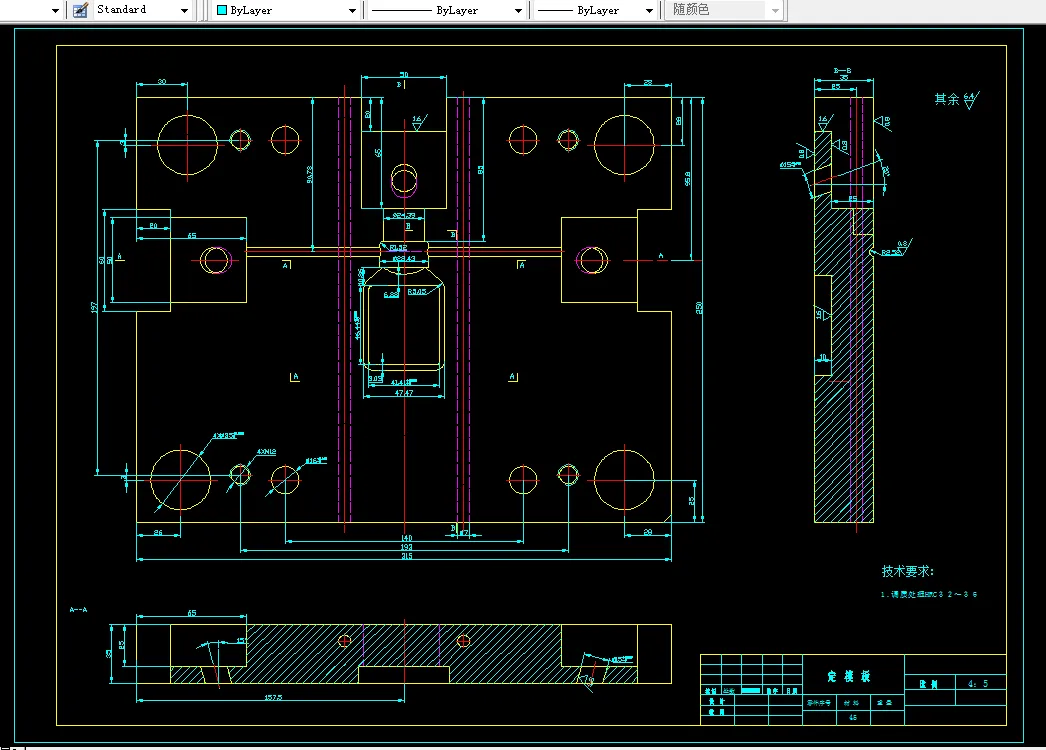
Task: Select the 45 material value in title block
Action: click(x=853, y=717)
